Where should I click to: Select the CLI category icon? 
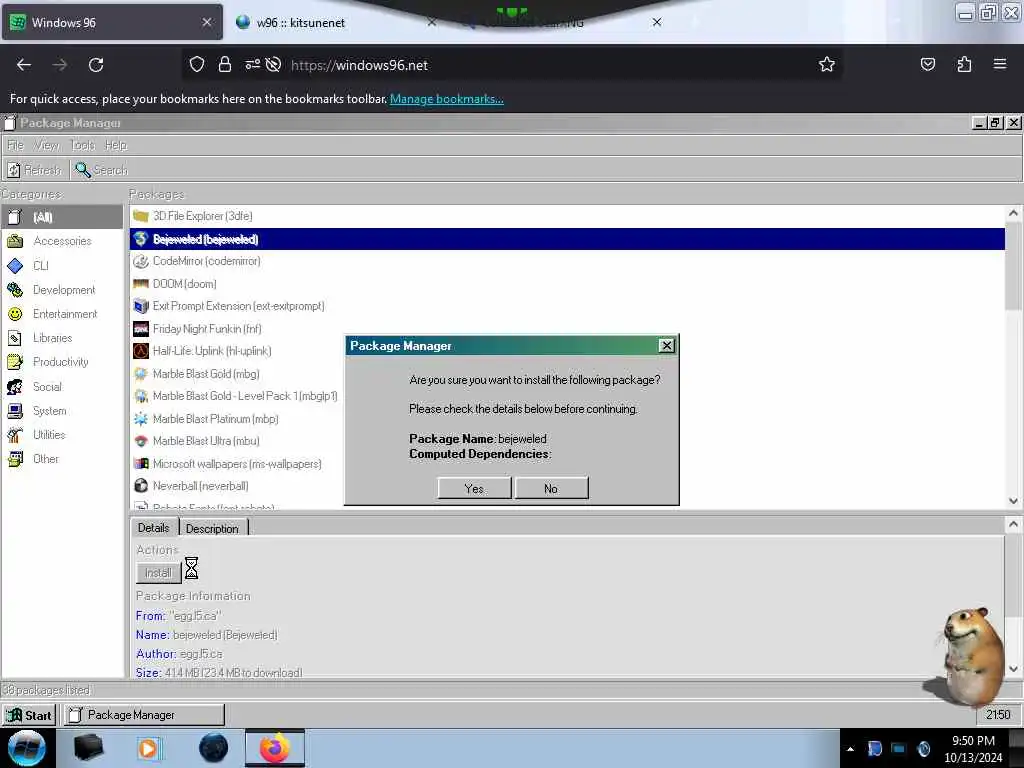pyautogui.click(x=15, y=266)
